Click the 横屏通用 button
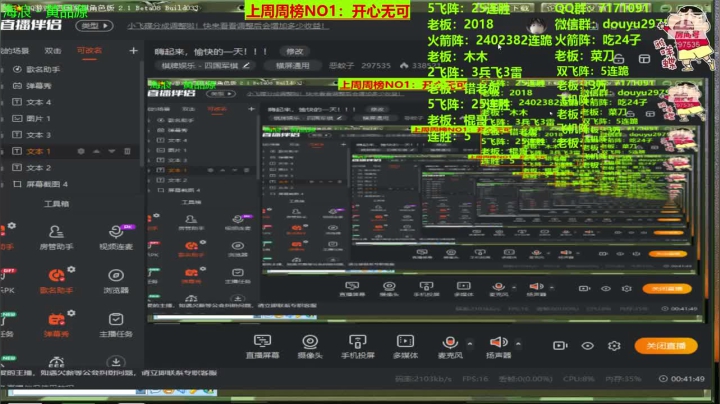Viewport: 720px width, 404px height. pos(292,66)
